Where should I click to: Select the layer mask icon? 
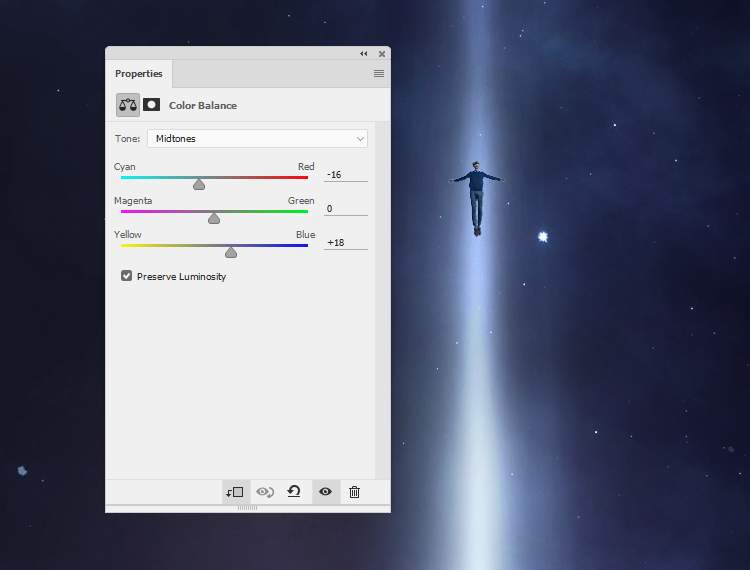tap(152, 105)
